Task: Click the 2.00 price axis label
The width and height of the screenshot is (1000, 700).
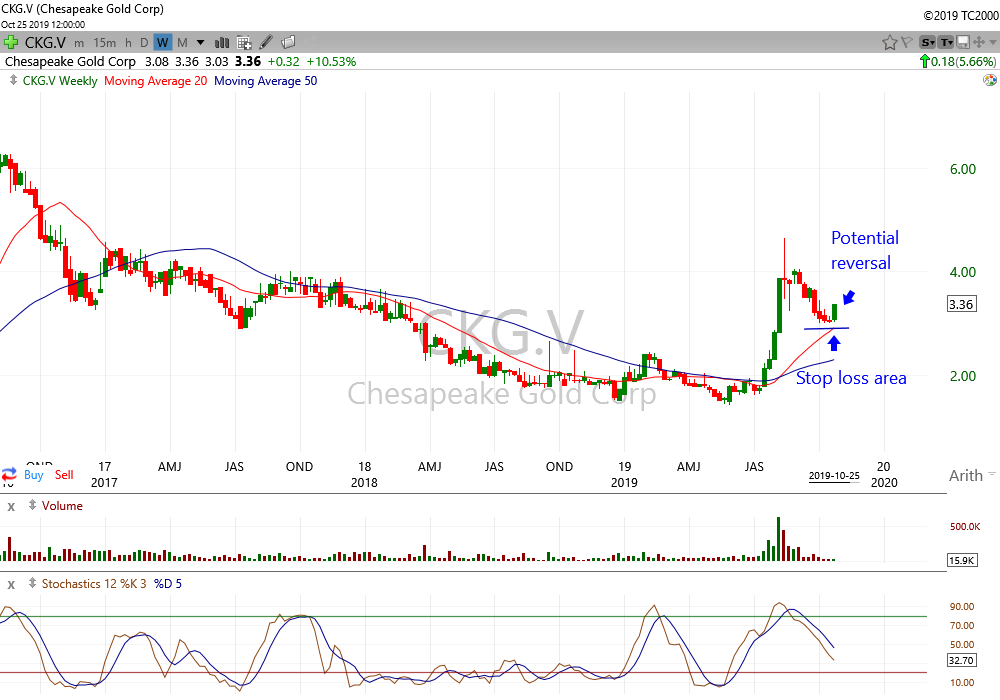Action: [x=962, y=376]
